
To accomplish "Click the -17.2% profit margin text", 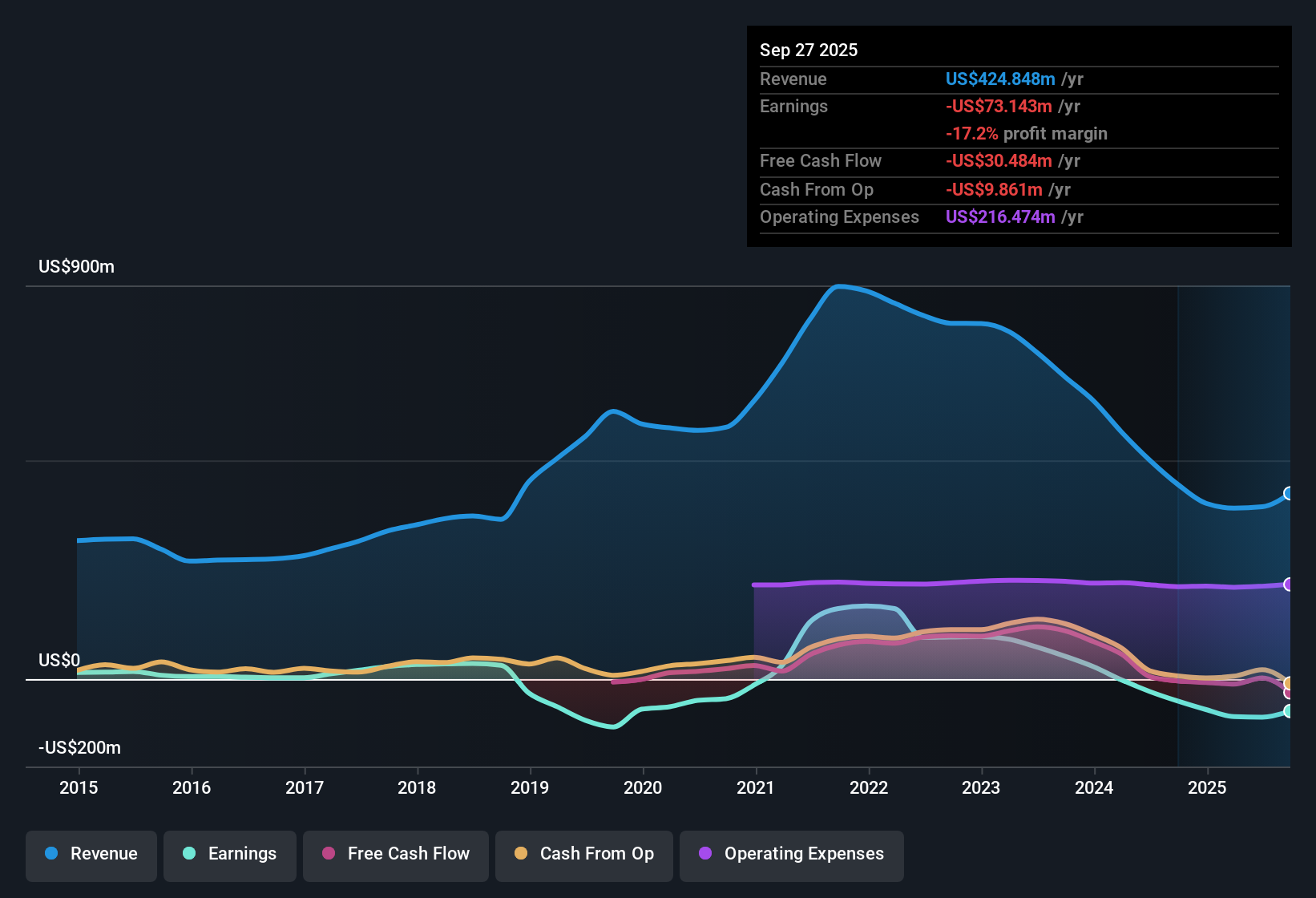I will pos(1027,134).
